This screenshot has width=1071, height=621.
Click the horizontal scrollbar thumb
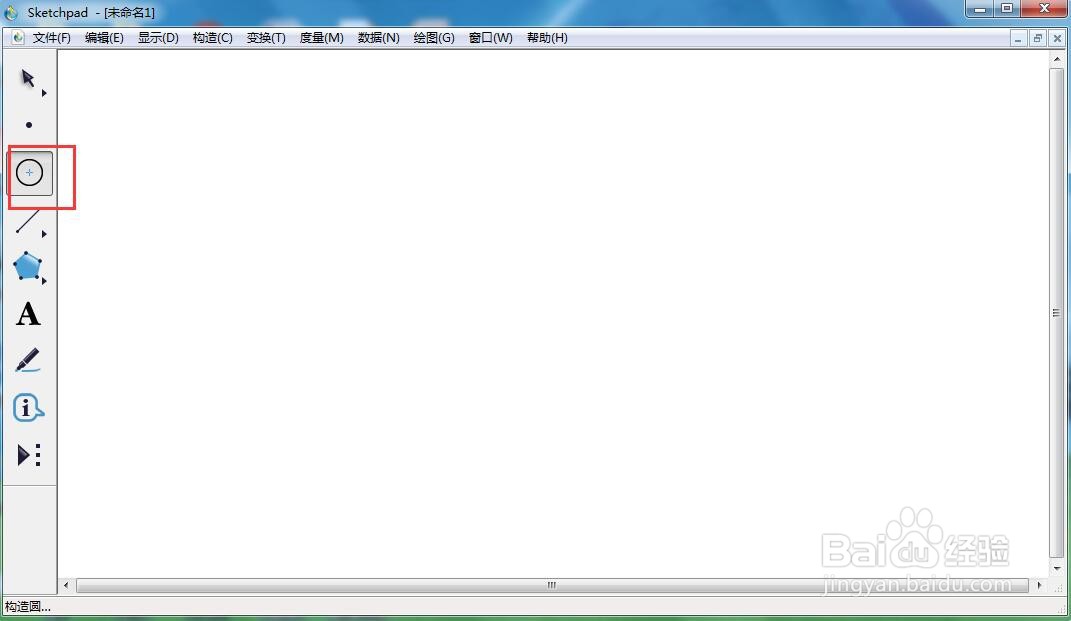coord(552,585)
